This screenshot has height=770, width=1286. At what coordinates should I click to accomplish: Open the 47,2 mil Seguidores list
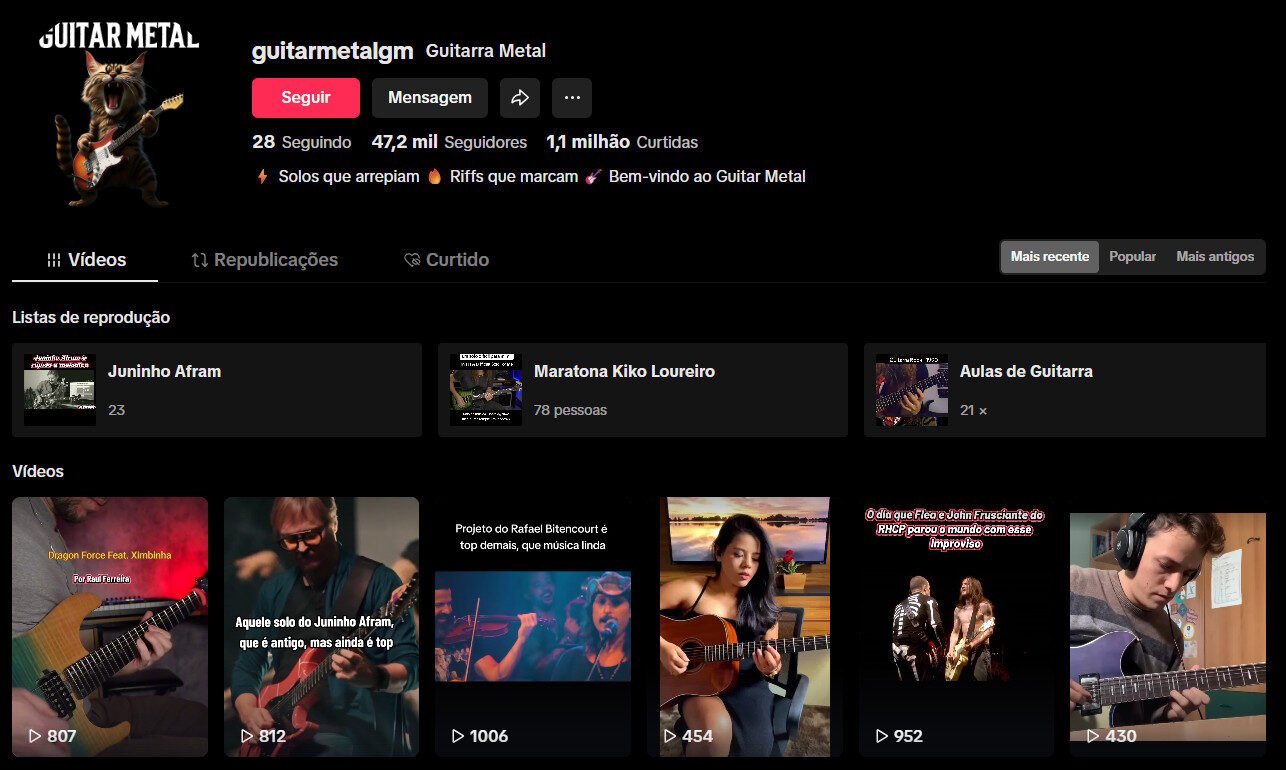tap(449, 142)
